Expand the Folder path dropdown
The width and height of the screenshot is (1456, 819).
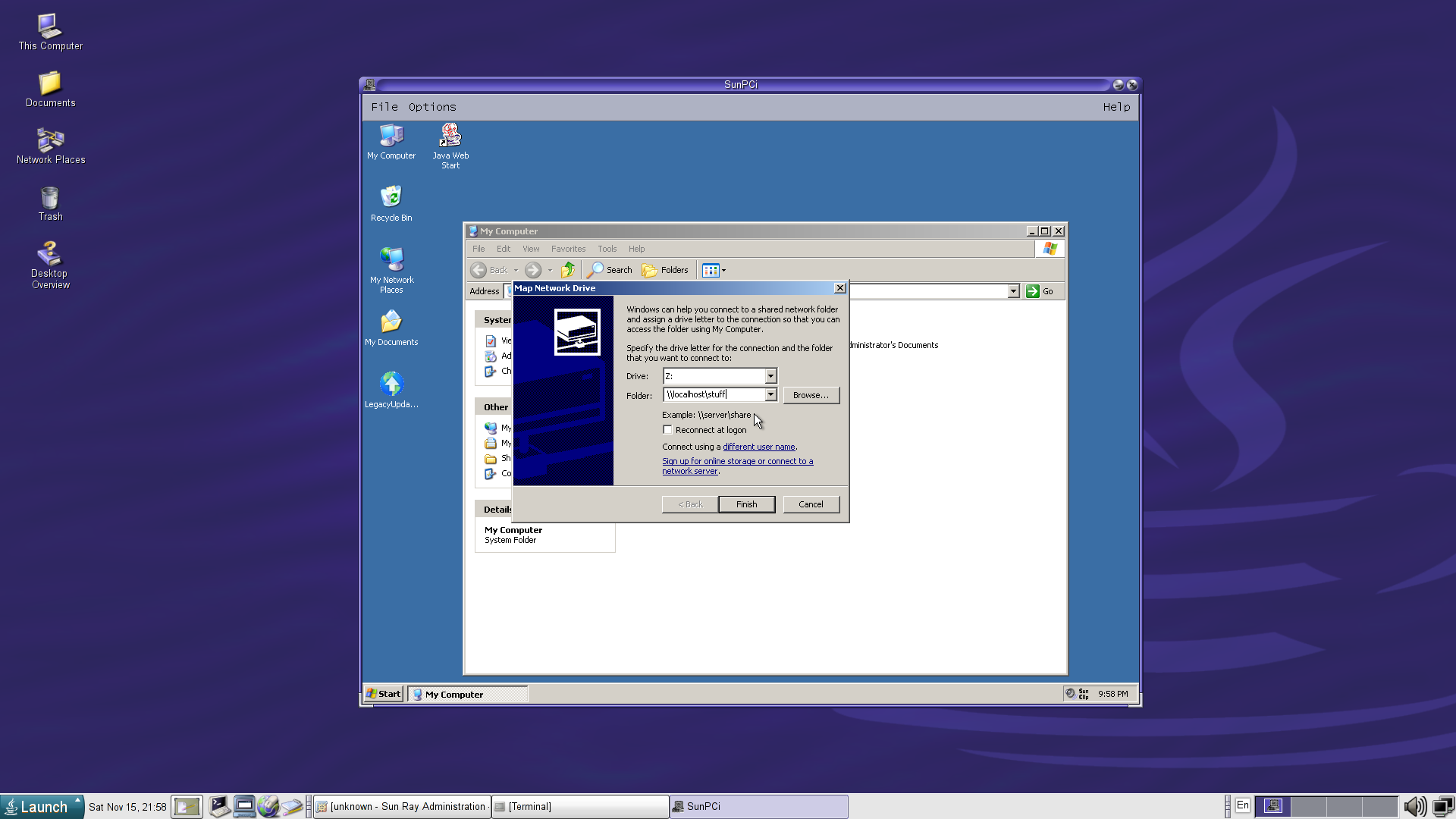(770, 395)
